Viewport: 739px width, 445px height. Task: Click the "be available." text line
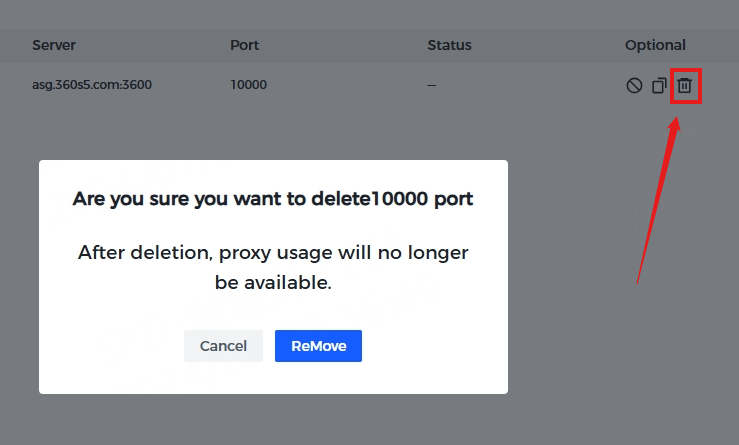click(x=273, y=283)
